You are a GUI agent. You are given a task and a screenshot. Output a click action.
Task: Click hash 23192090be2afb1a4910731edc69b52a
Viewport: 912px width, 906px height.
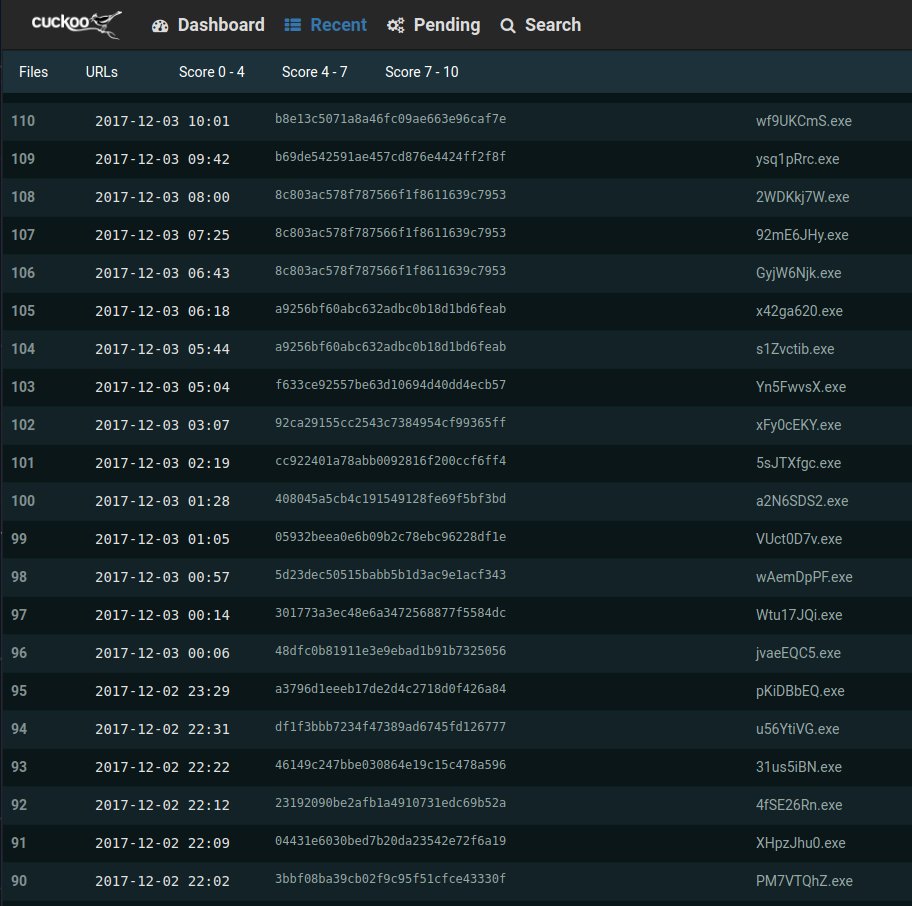click(x=390, y=802)
